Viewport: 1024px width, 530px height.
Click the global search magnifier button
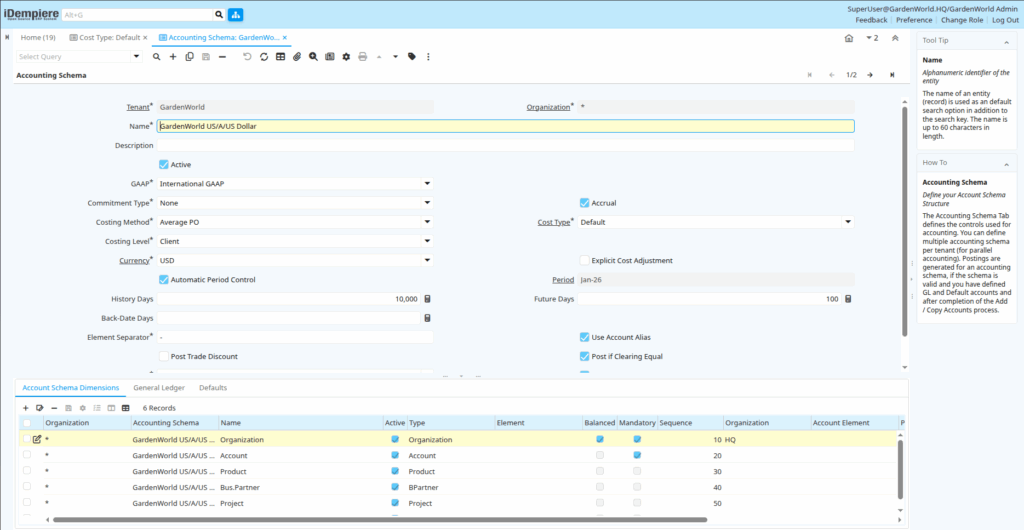219,14
